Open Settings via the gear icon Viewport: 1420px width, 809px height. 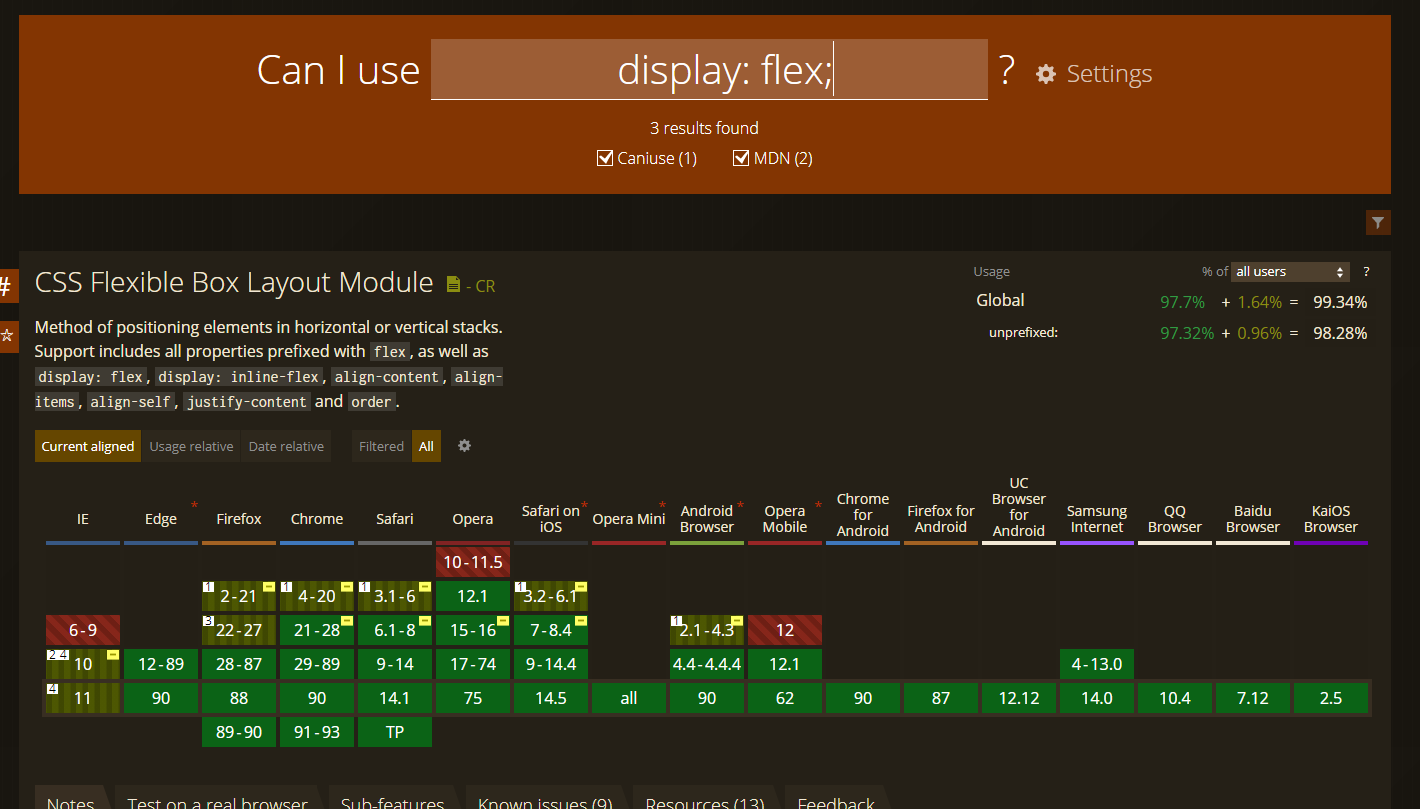(x=1046, y=74)
